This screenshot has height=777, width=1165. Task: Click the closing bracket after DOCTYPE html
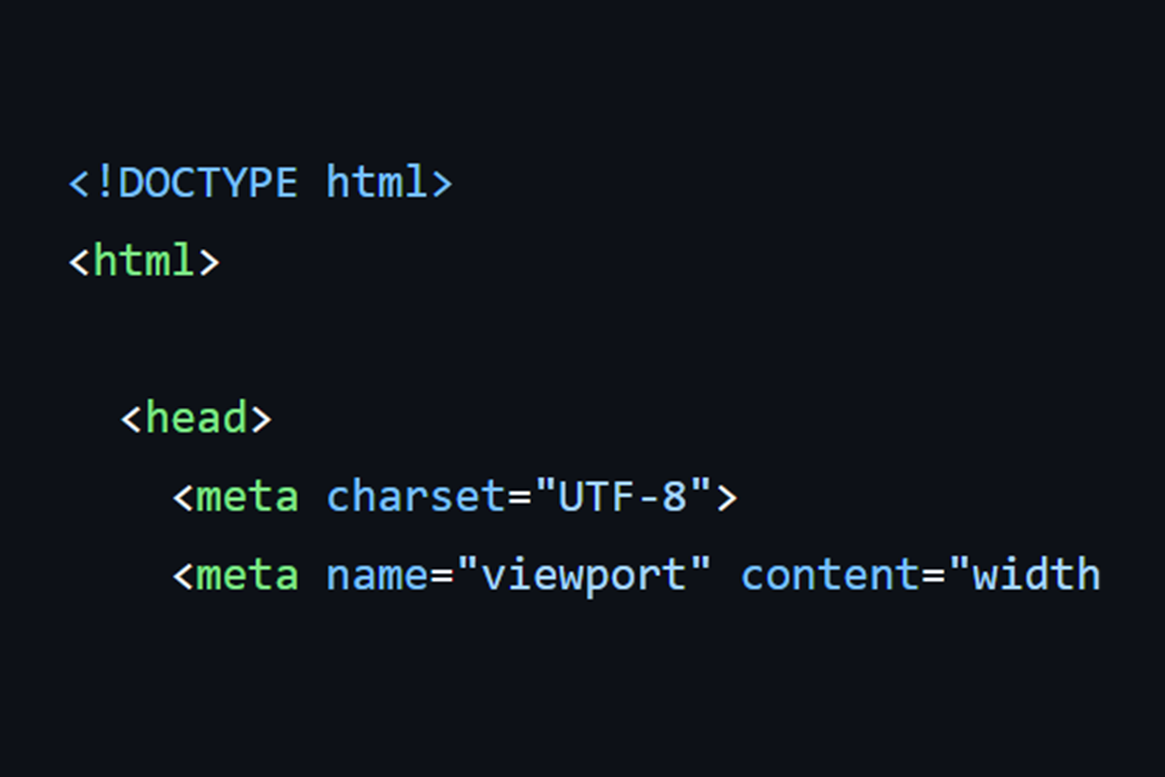(x=442, y=184)
